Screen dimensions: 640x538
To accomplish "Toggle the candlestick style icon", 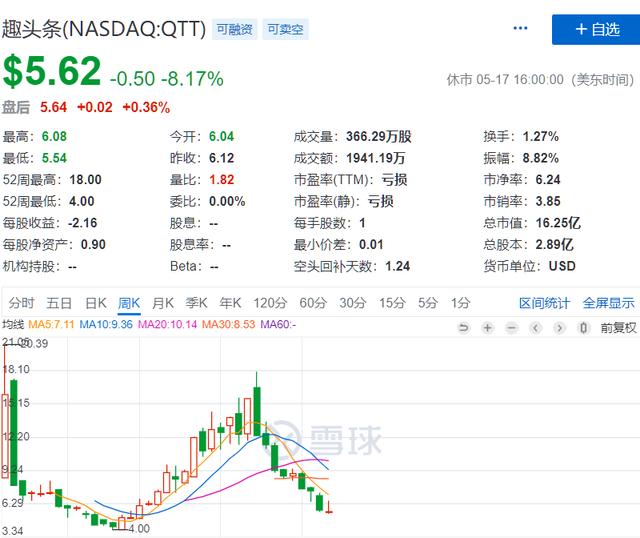I will 584,328.
